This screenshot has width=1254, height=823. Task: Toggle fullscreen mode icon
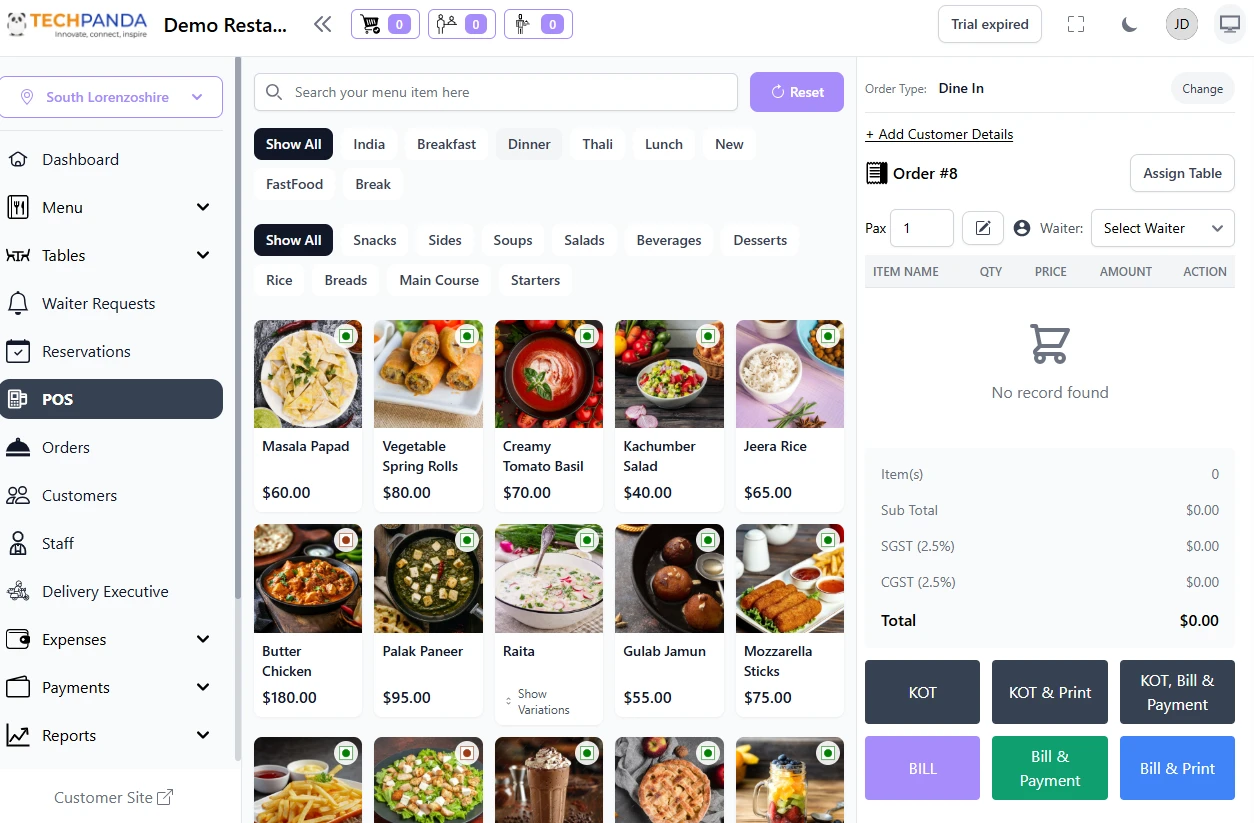[1076, 25]
